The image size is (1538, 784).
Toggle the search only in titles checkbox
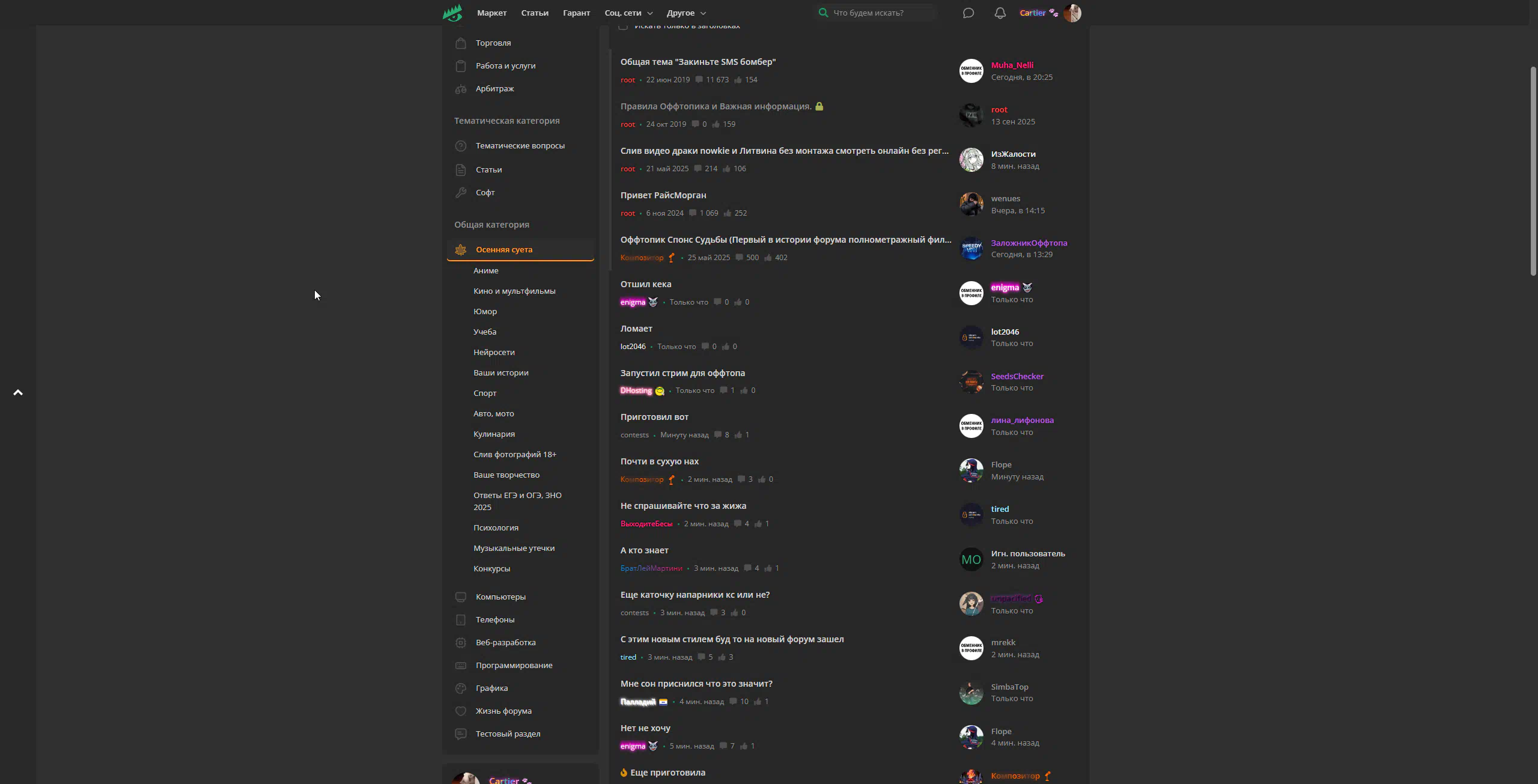coord(624,26)
